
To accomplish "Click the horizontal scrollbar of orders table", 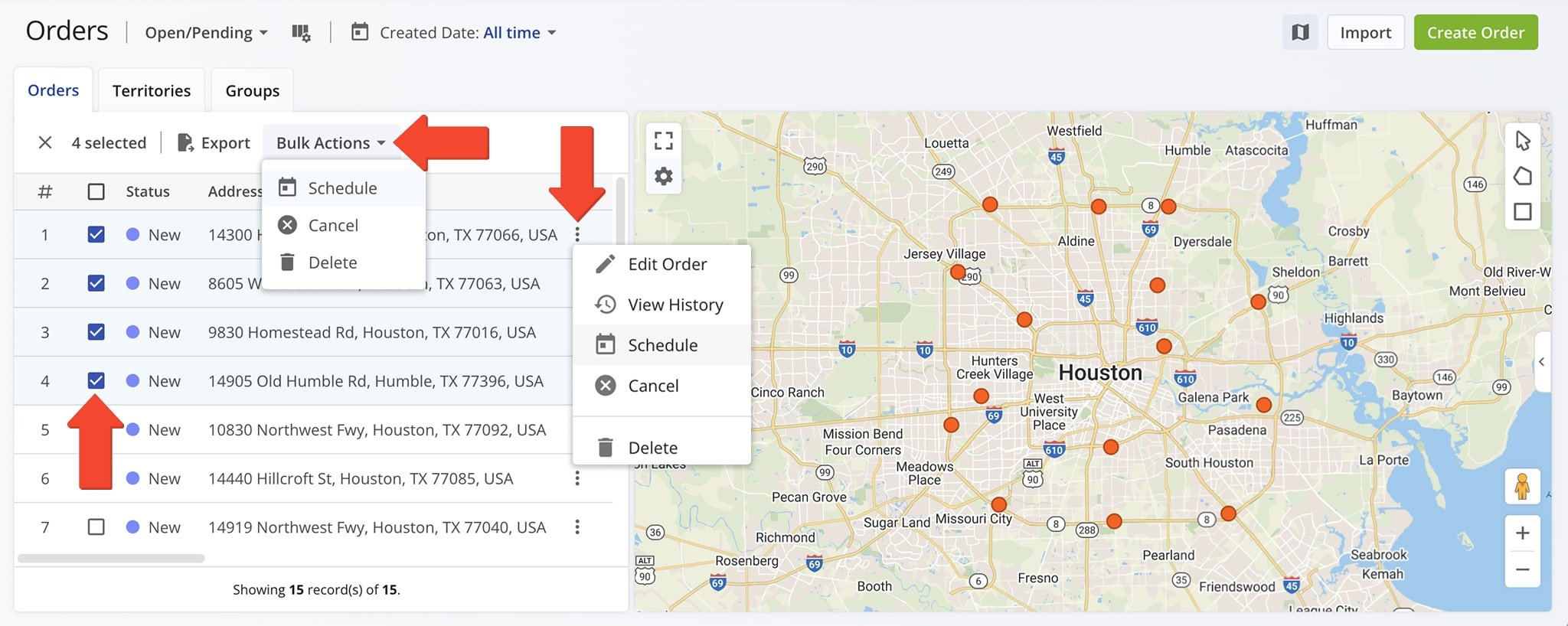I will click(x=111, y=558).
